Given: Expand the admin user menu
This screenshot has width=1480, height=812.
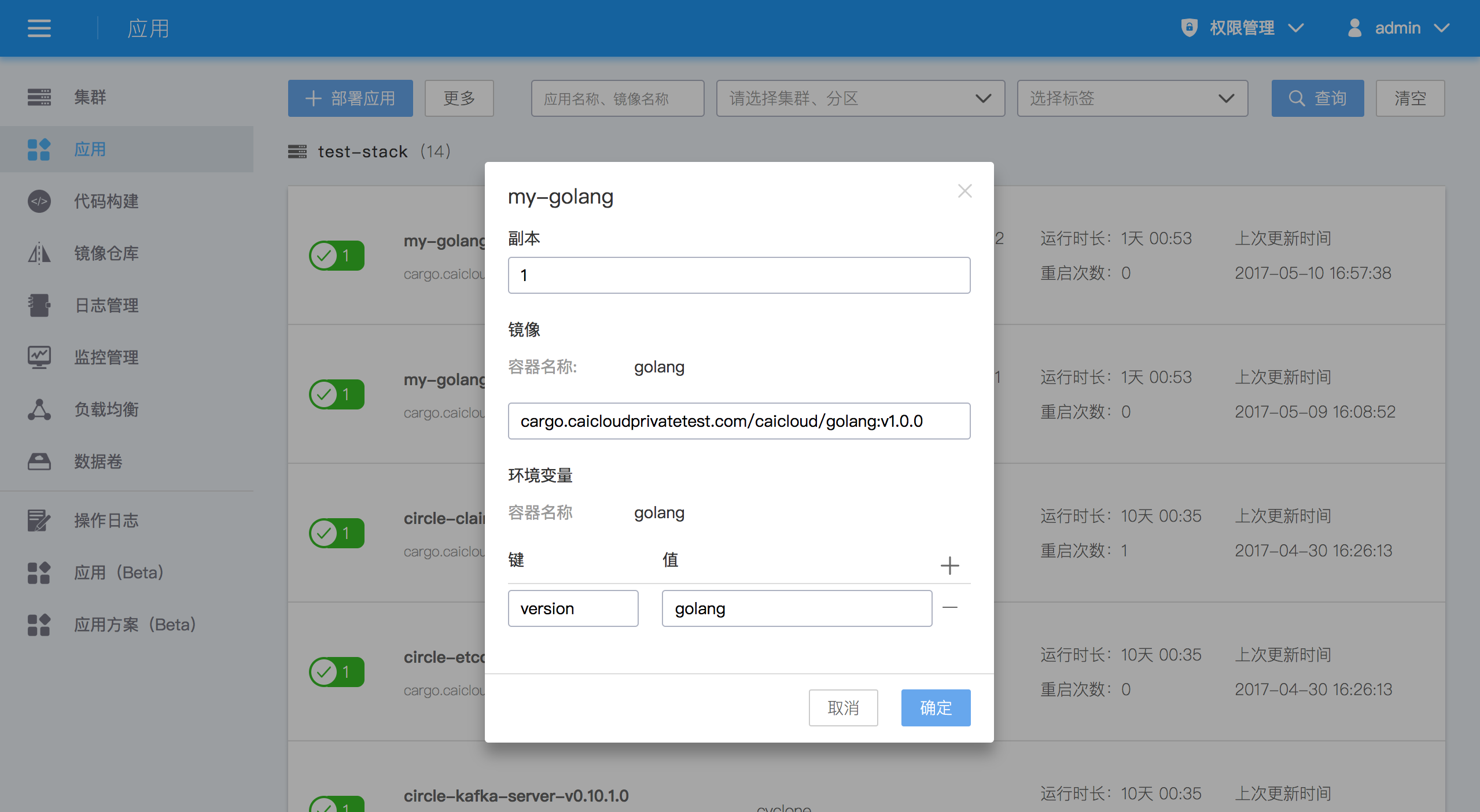Looking at the screenshot, I should (x=1398, y=28).
